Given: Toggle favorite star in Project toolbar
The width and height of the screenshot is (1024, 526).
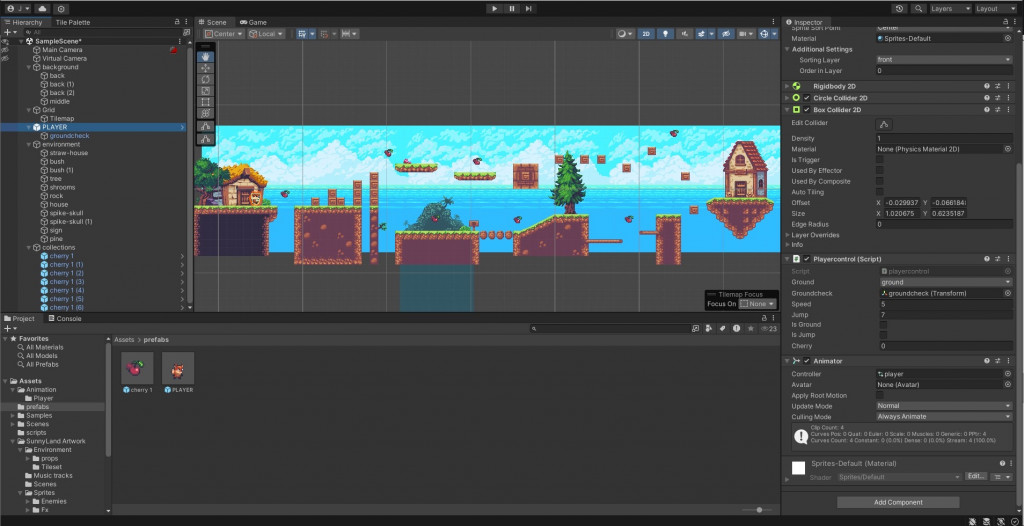Looking at the screenshot, I should point(751,329).
